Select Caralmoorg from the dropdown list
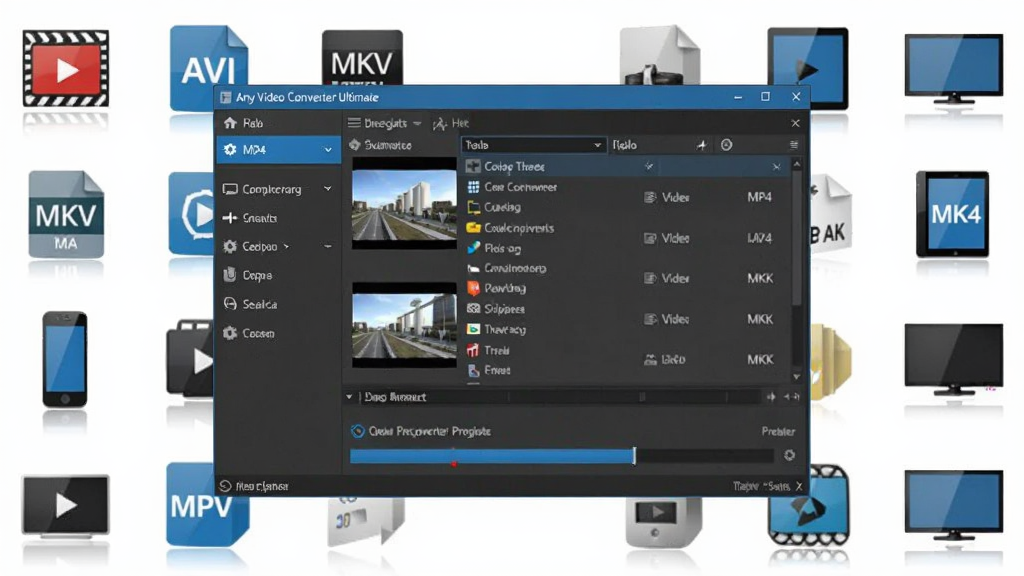This screenshot has height=576, width=1024. (515, 268)
